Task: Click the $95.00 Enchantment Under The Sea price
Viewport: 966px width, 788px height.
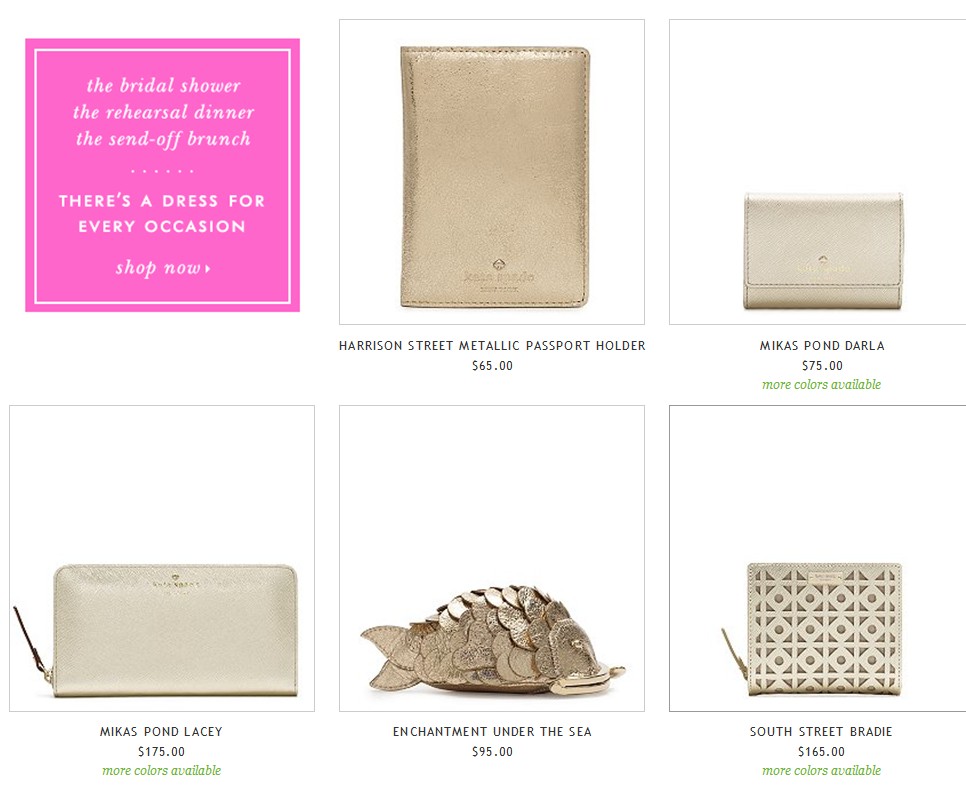Action: coord(492,751)
